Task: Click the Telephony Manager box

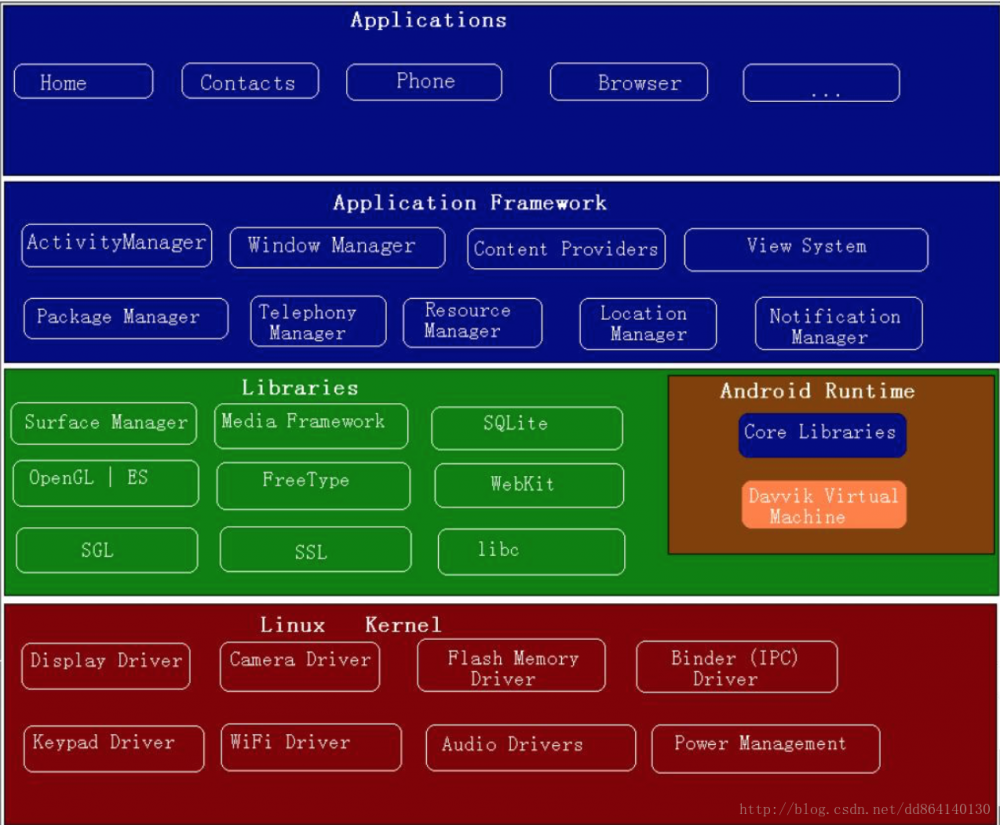Action: coord(317,321)
